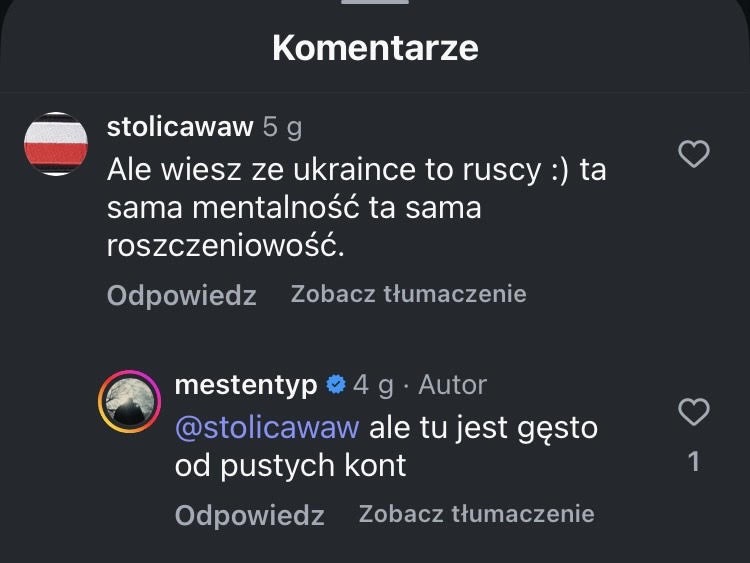Like mestentyp's reply using the heart icon
The width and height of the screenshot is (750, 563).
[x=694, y=411]
